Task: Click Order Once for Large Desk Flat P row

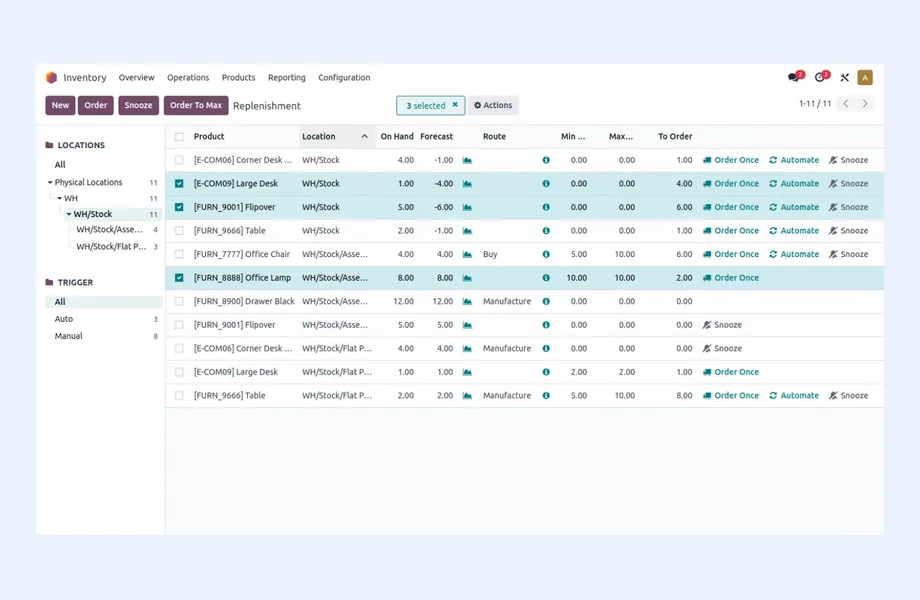Action: [730, 372]
